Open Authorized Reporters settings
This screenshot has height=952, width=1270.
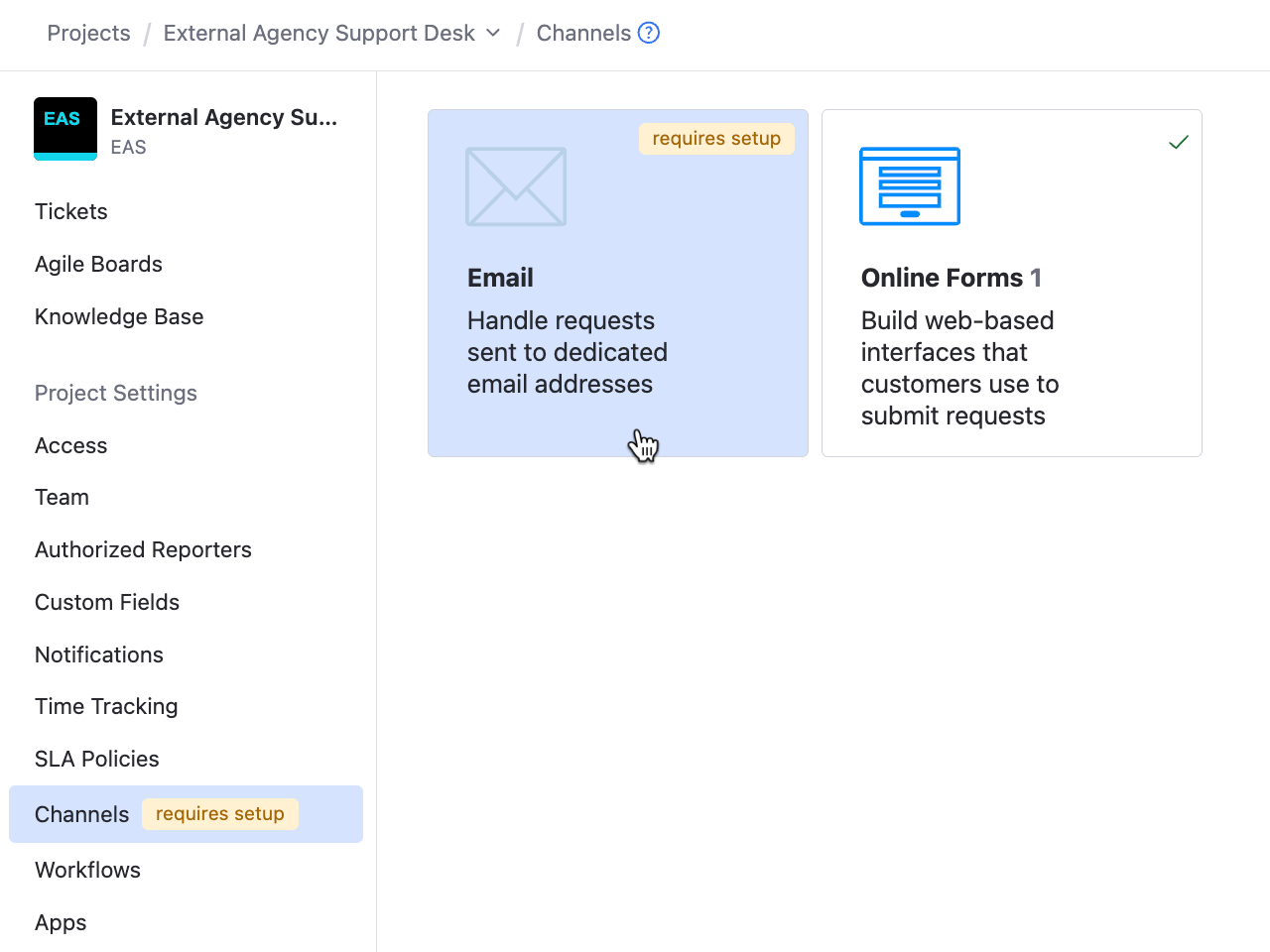tap(143, 549)
